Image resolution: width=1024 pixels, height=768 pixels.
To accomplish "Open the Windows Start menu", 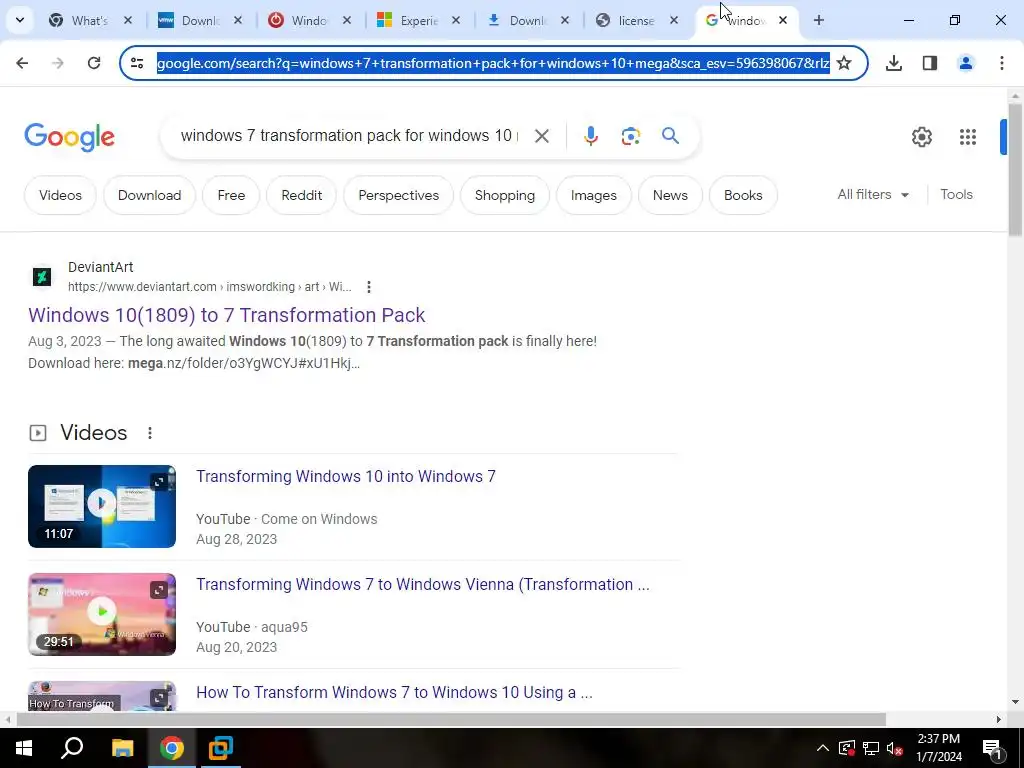I will [x=24, y=748].
